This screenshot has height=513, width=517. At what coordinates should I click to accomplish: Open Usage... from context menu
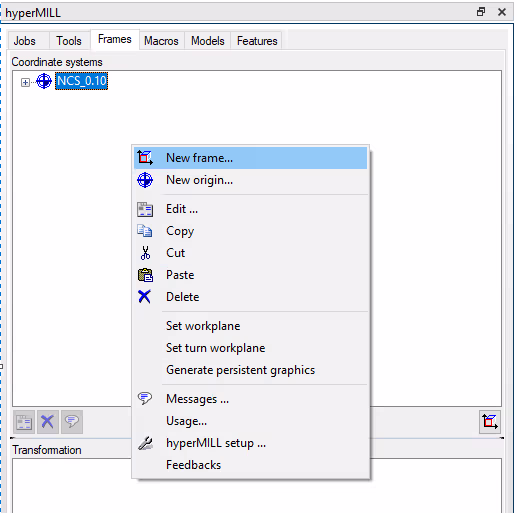[x=250, y=421]
